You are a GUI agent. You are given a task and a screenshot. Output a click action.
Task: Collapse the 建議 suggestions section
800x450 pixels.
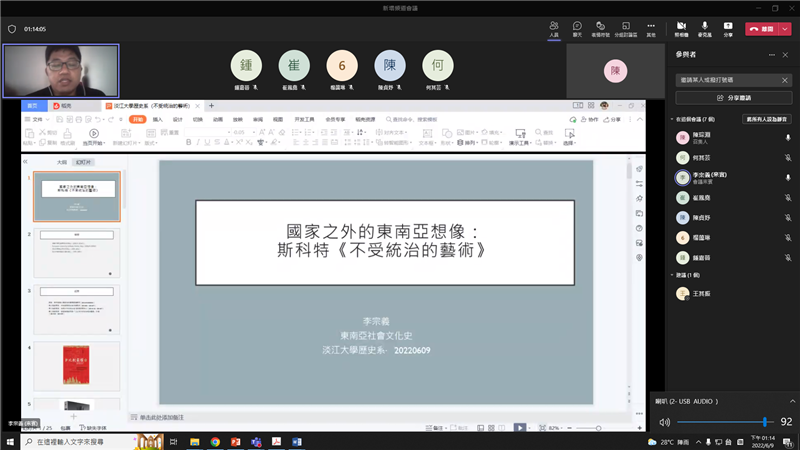point(673,274)
